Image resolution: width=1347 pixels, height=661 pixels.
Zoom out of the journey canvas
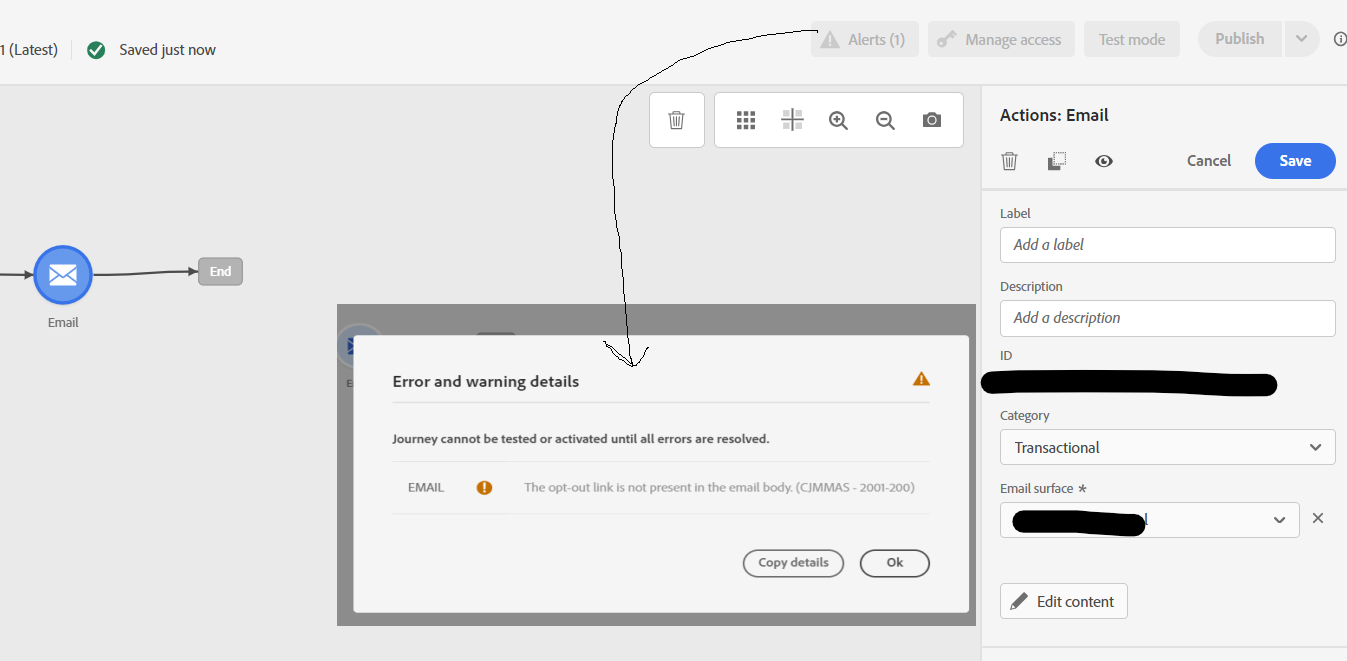click(885, 119)
